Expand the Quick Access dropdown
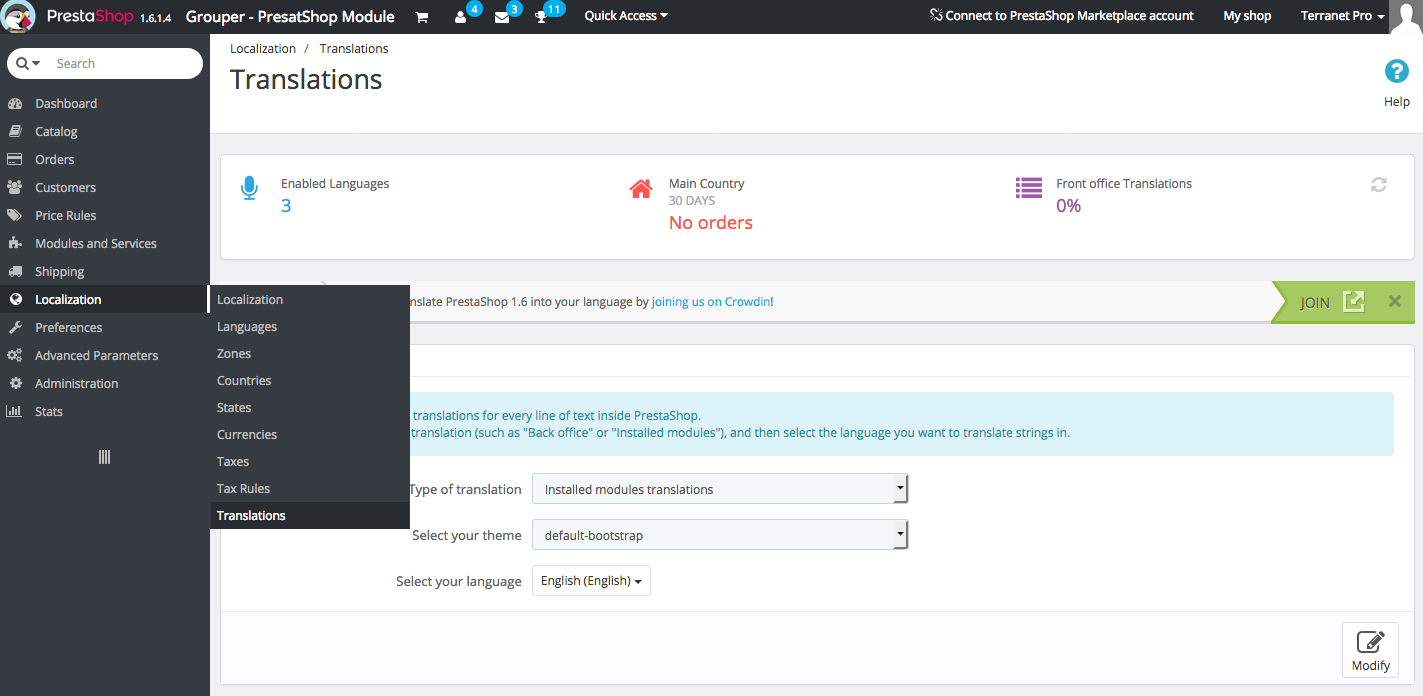The width and height of the screenshot is (1423, 696). [626, 16]
